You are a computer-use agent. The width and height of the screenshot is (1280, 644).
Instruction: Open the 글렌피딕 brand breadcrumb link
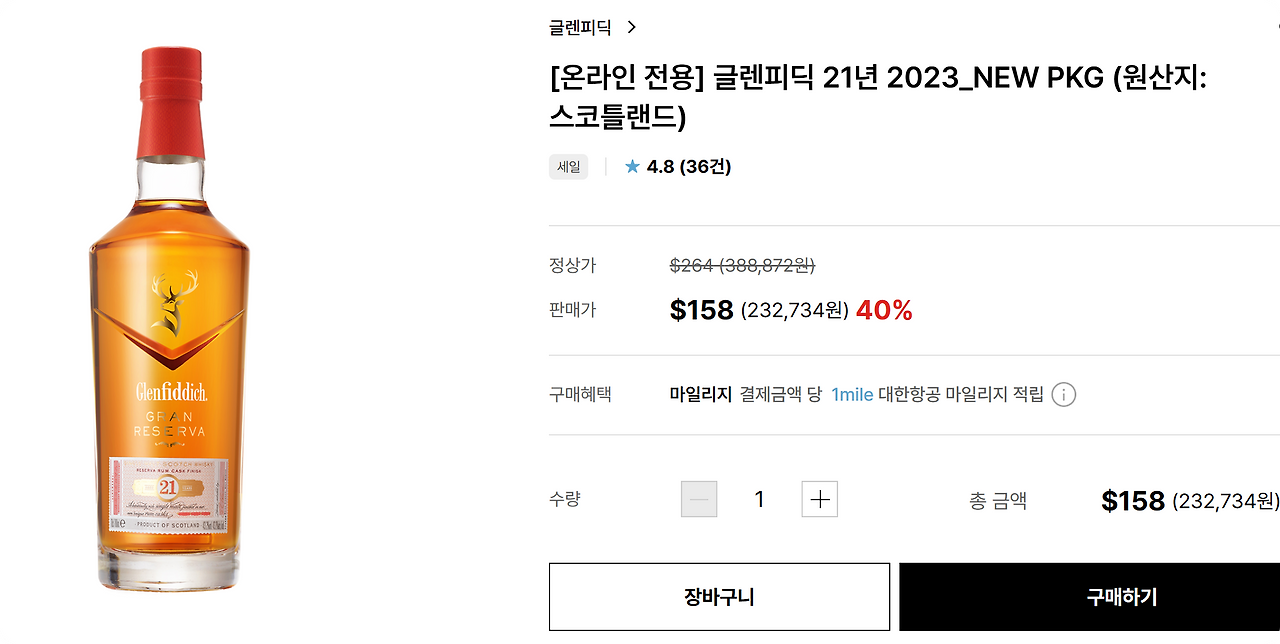pyautogui.click(x=581, y=27)
